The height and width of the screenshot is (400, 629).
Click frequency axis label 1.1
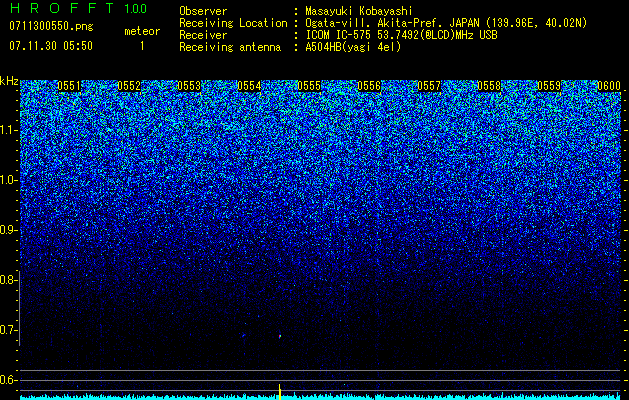click(9, 130)
